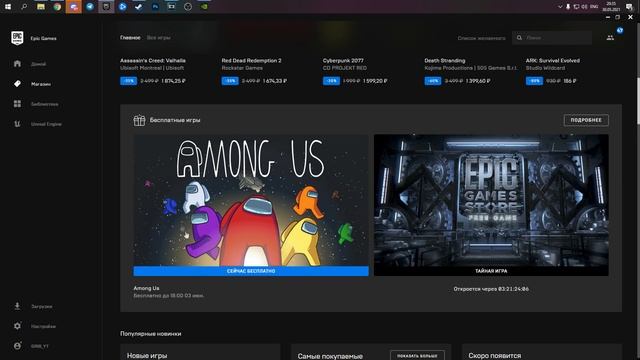Open the Windows notification center icon

coord(629,7)
